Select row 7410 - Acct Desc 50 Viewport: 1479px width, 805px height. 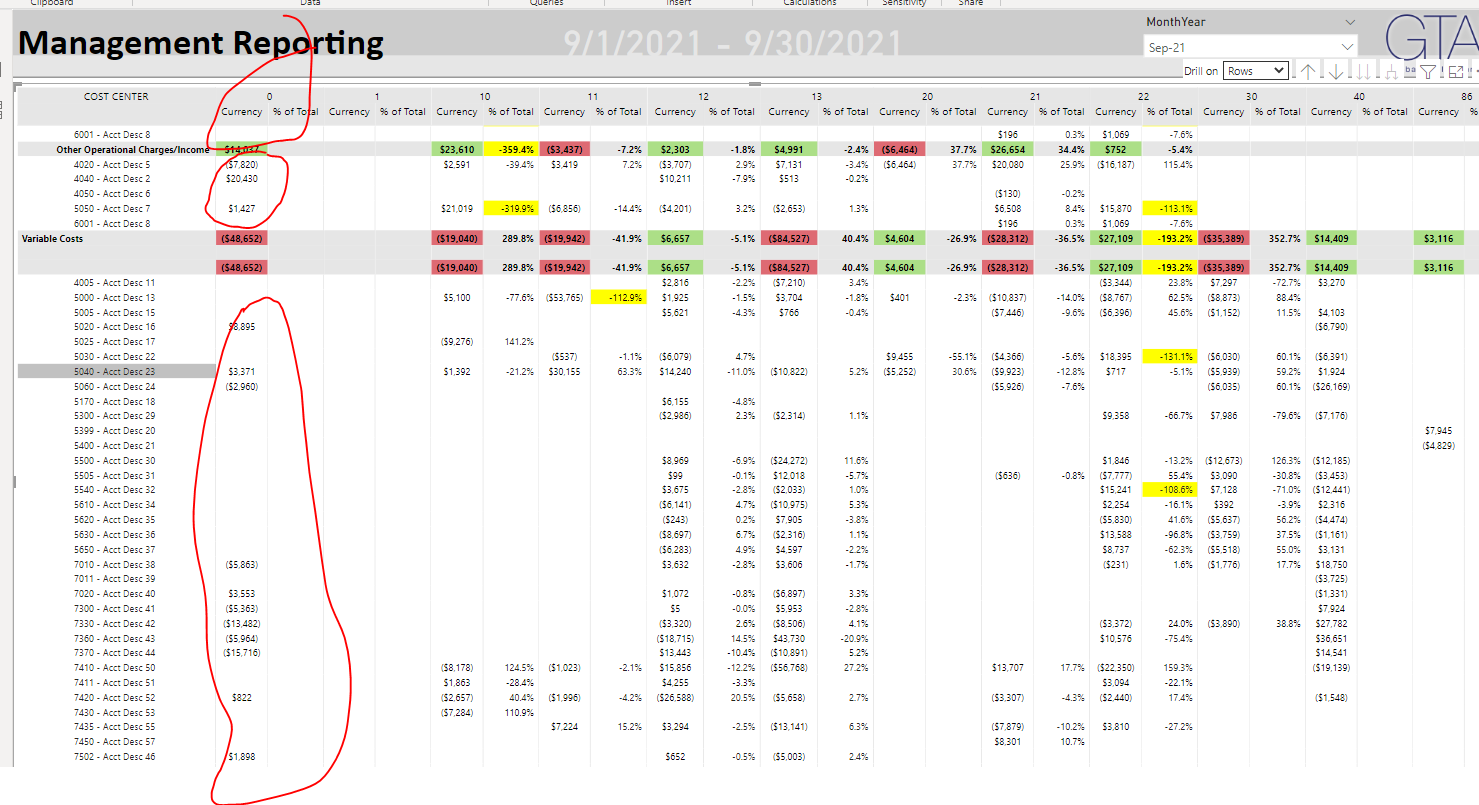click(x=115, y=668)
